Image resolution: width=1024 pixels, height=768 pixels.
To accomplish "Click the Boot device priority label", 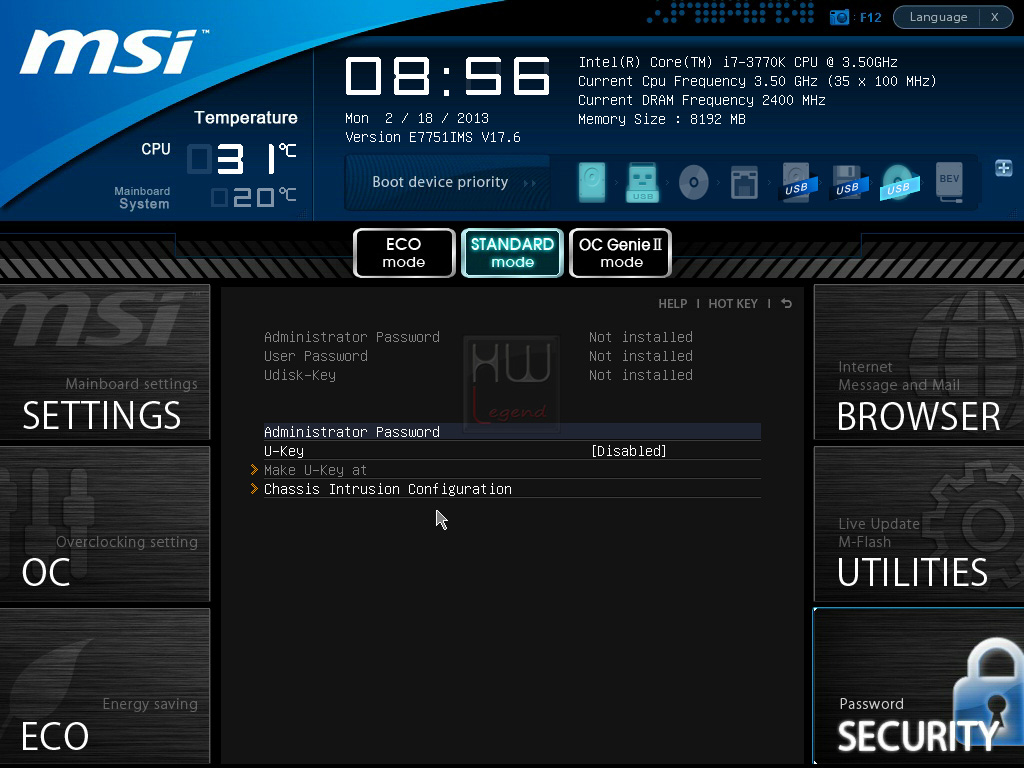I will click(440, 182).
